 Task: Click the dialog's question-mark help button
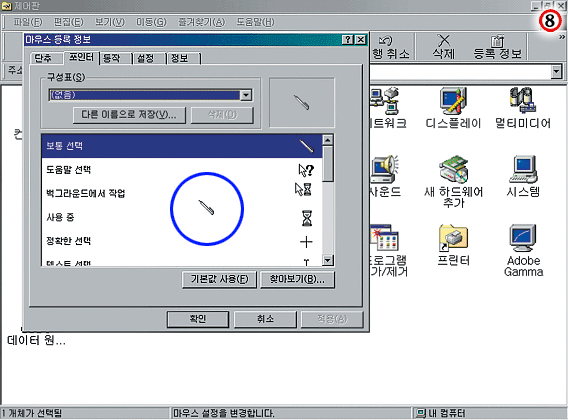click(348, 39)
